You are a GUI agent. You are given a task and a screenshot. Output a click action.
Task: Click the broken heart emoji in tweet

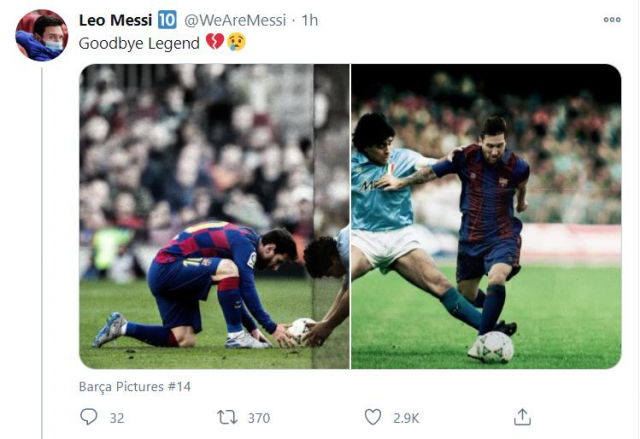tap(214, 43)
